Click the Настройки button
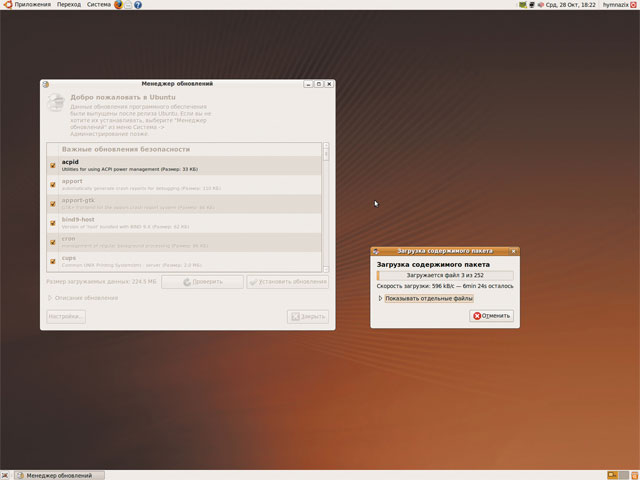 click(66, 316)
